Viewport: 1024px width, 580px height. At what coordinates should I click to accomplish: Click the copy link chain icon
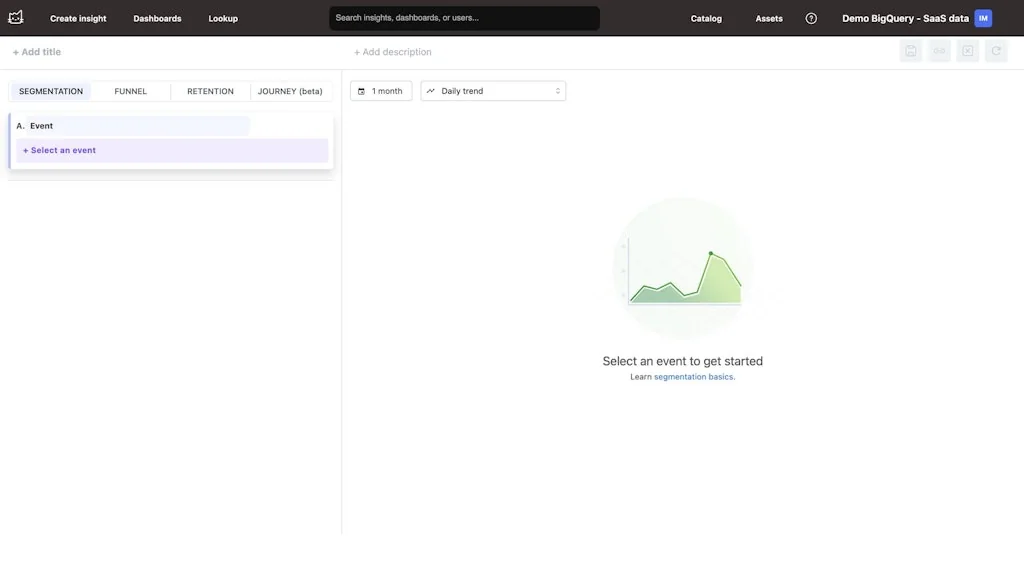pos(939,51)
